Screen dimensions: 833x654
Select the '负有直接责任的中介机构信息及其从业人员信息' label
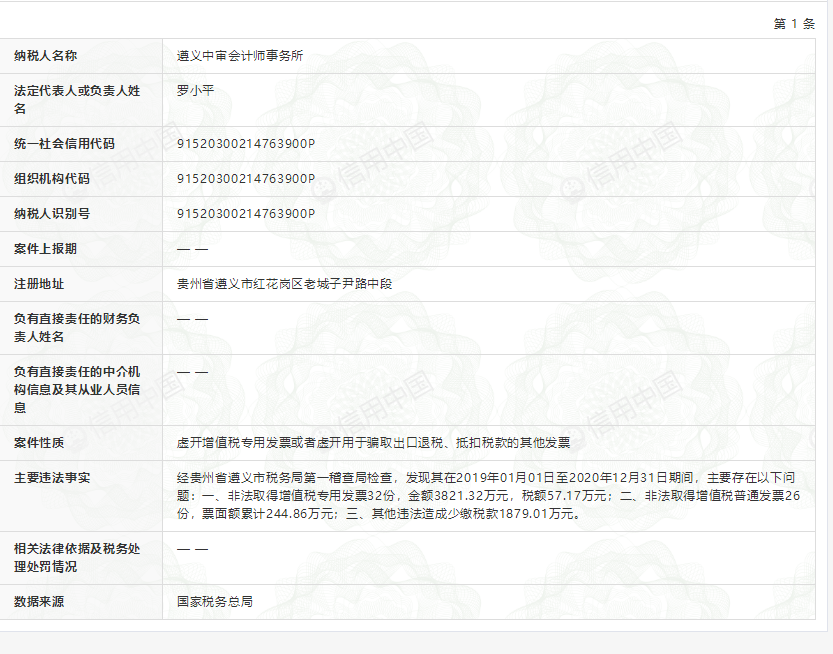[77, 390]
